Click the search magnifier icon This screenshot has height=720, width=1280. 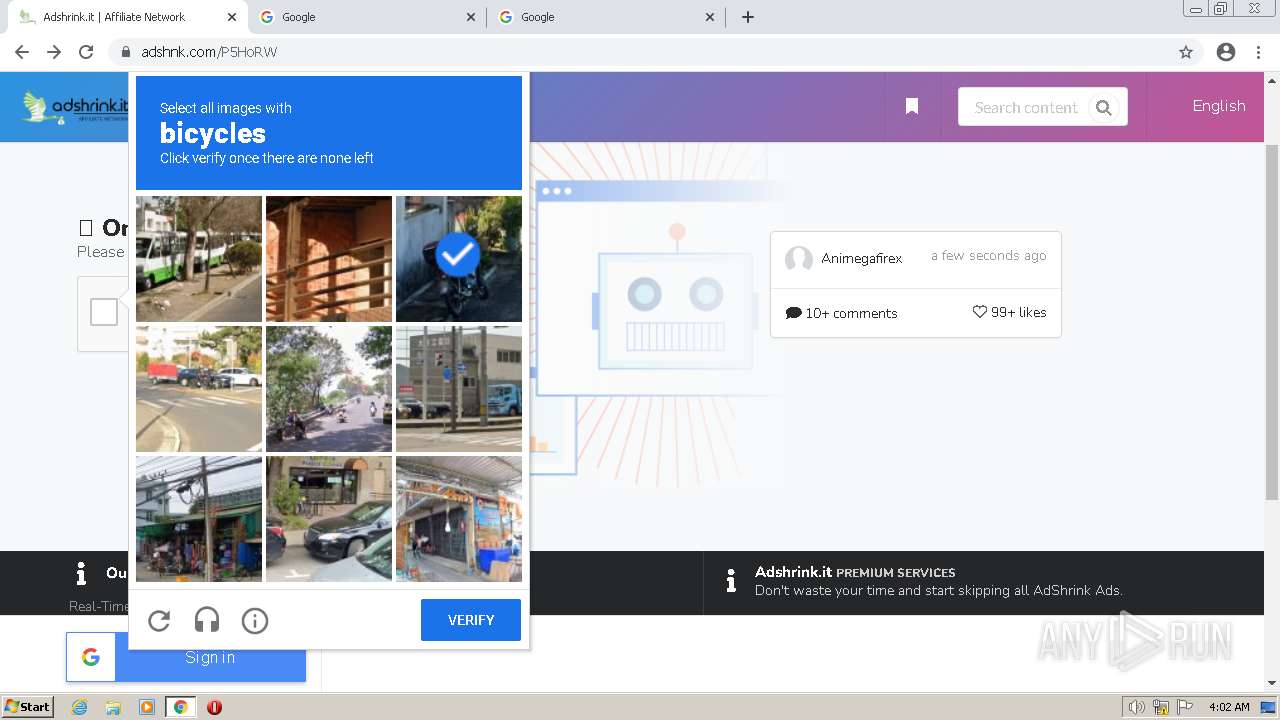[1104, 108]
